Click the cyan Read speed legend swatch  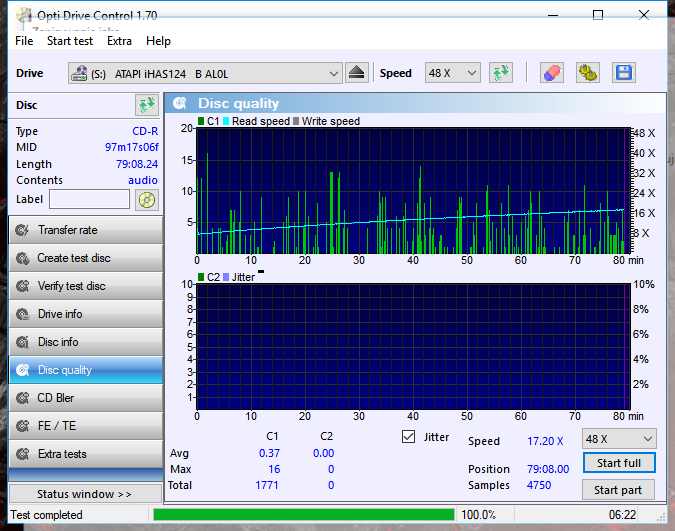226,121
